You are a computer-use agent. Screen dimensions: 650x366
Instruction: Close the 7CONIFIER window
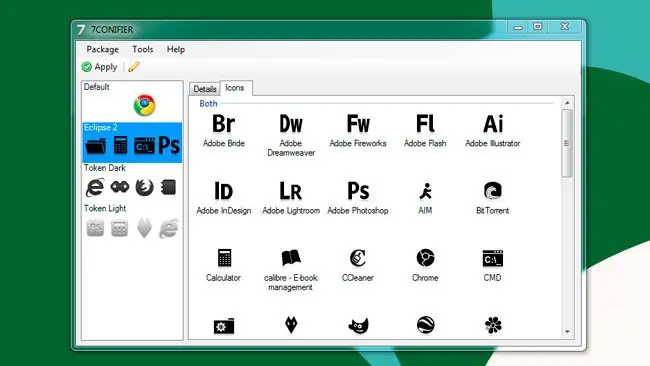click(565, 27)
